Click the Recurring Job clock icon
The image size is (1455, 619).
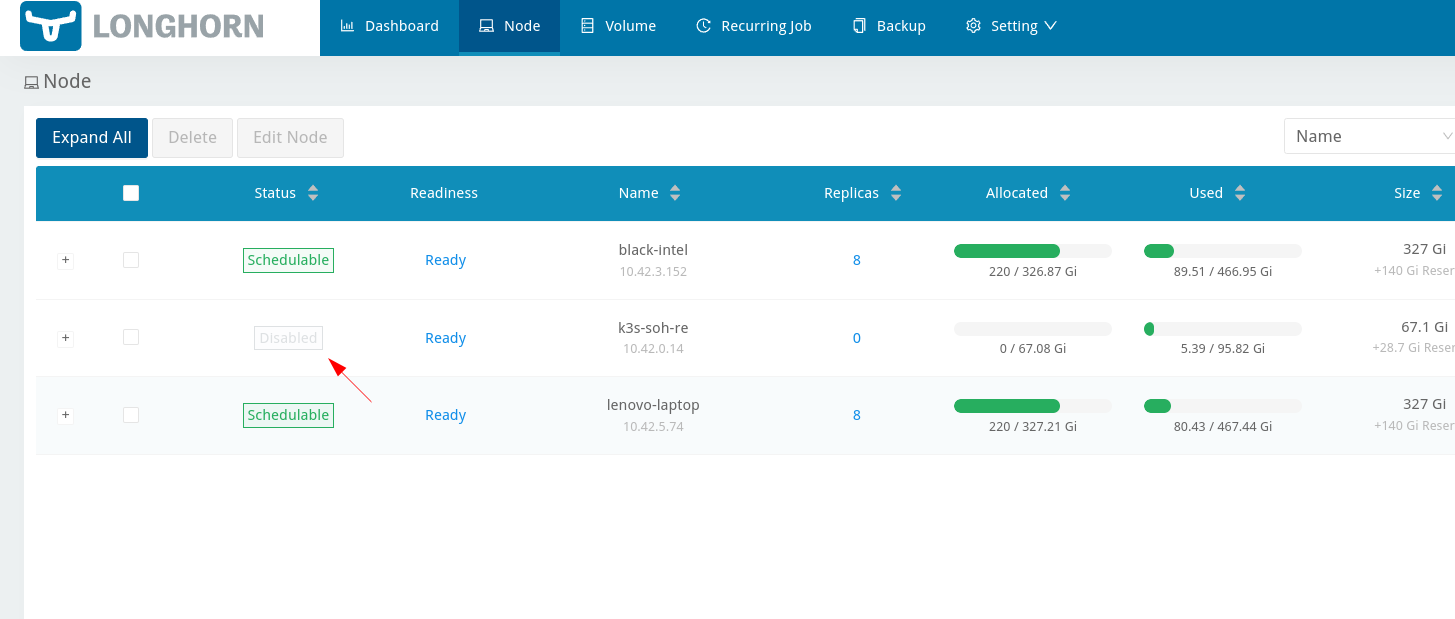(704, 26)
